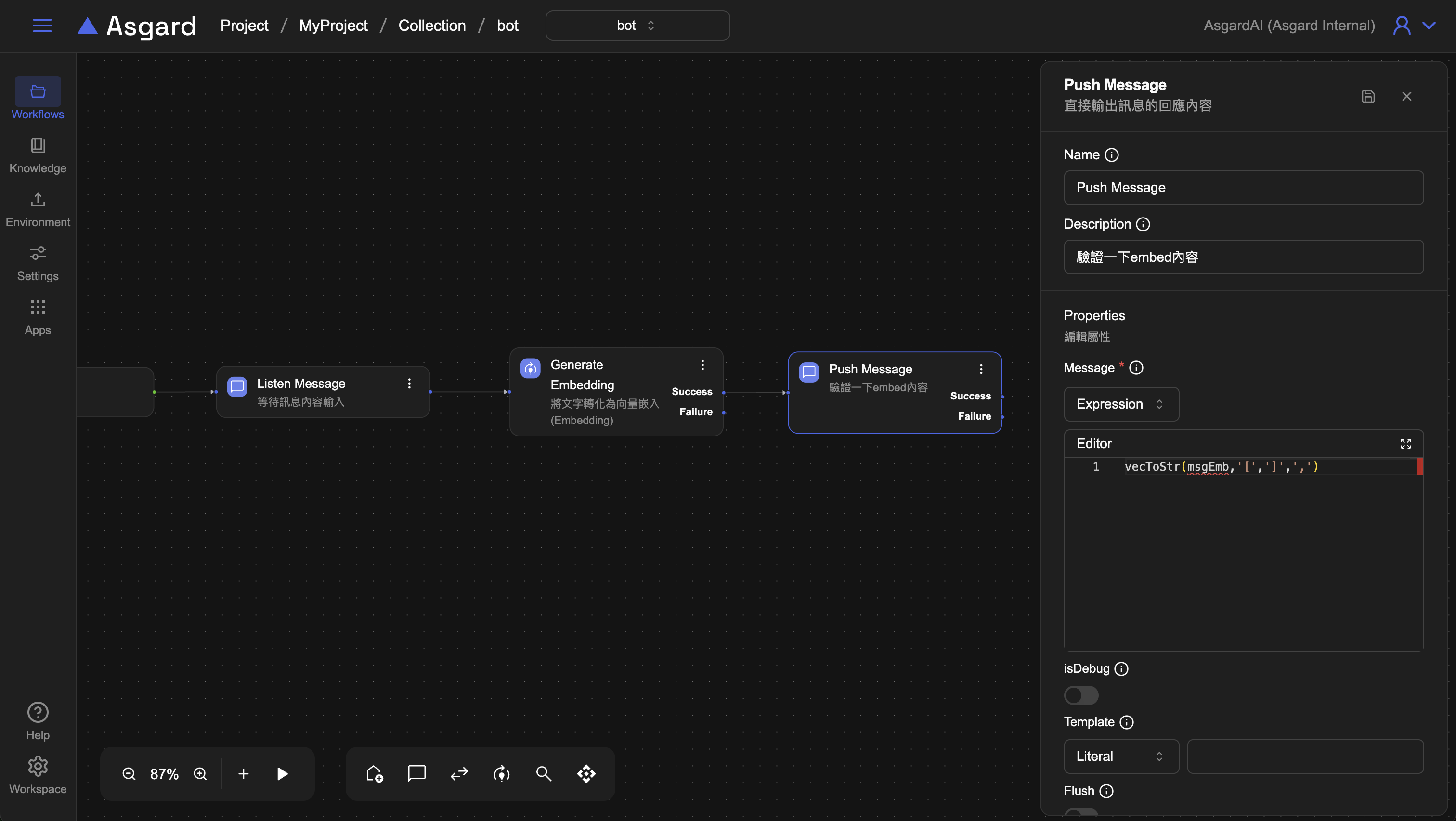Click the message bubble icon in bottom toolbar
Screen dimensions: 1456x821
pyautogui.click(x=416, y=773)
